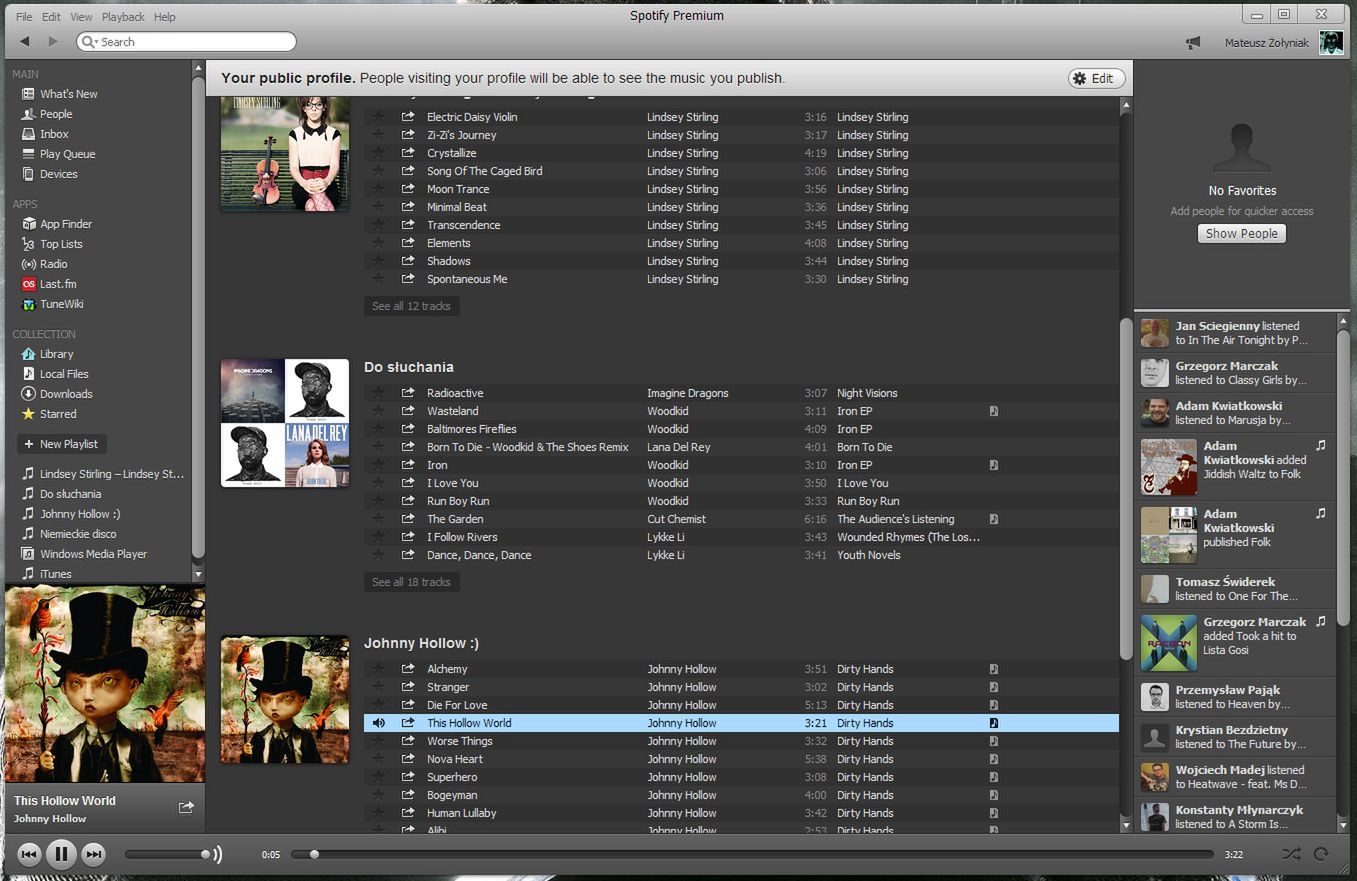Share the track Crystallize

click(x=408, y=153)
